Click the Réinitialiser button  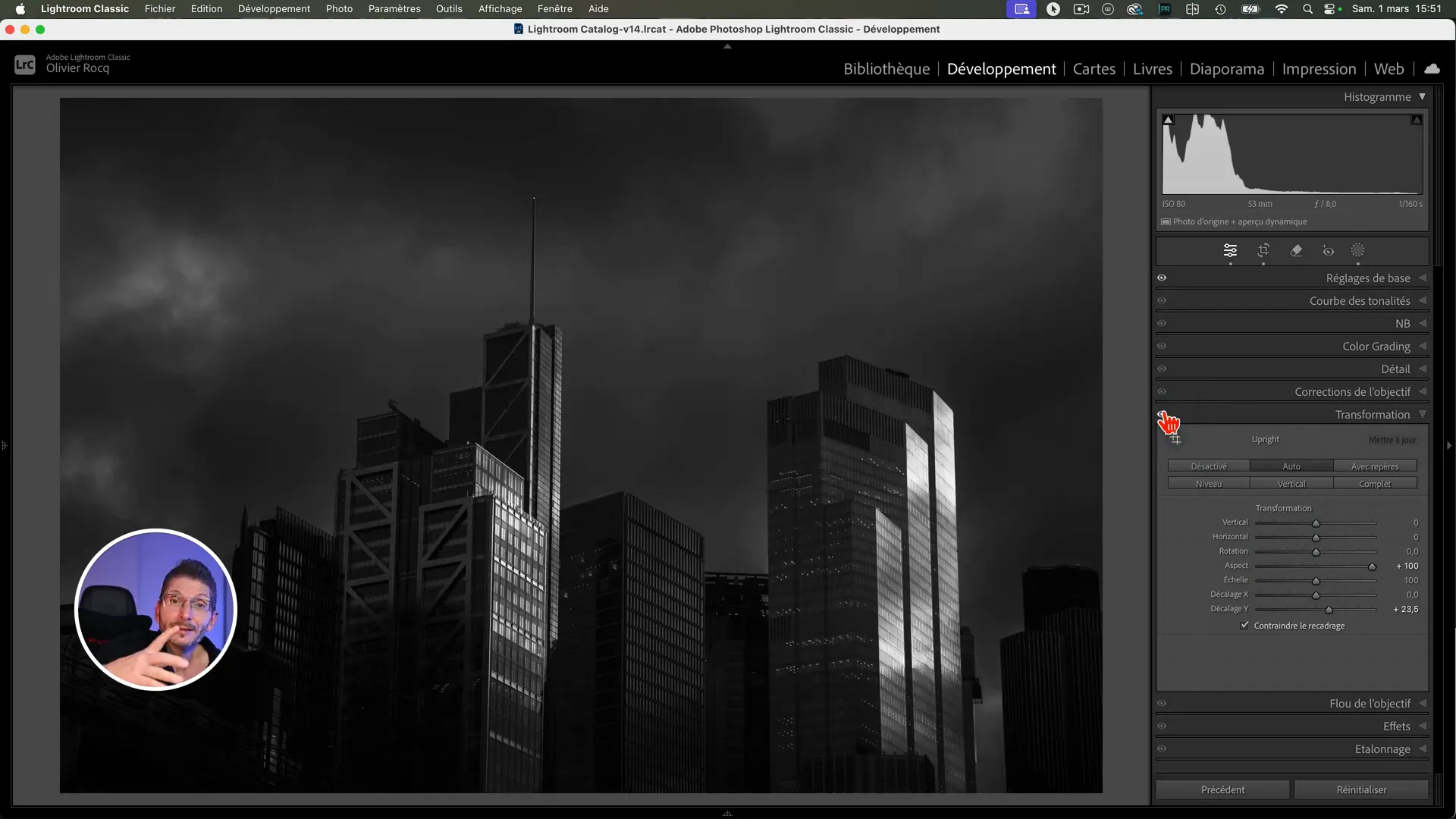pos(1361,789)
